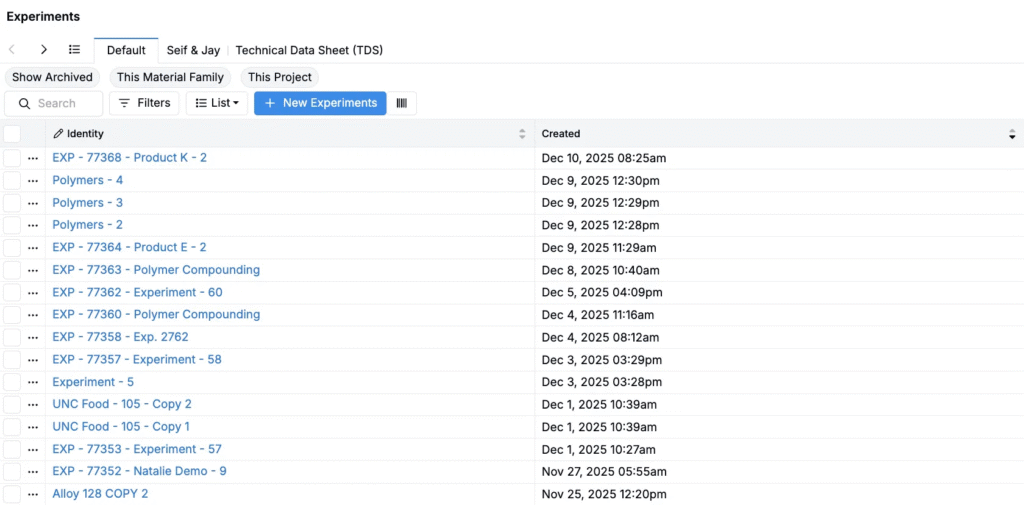Open ellipsis menu for EXP - 77358 row

(33, 337)
